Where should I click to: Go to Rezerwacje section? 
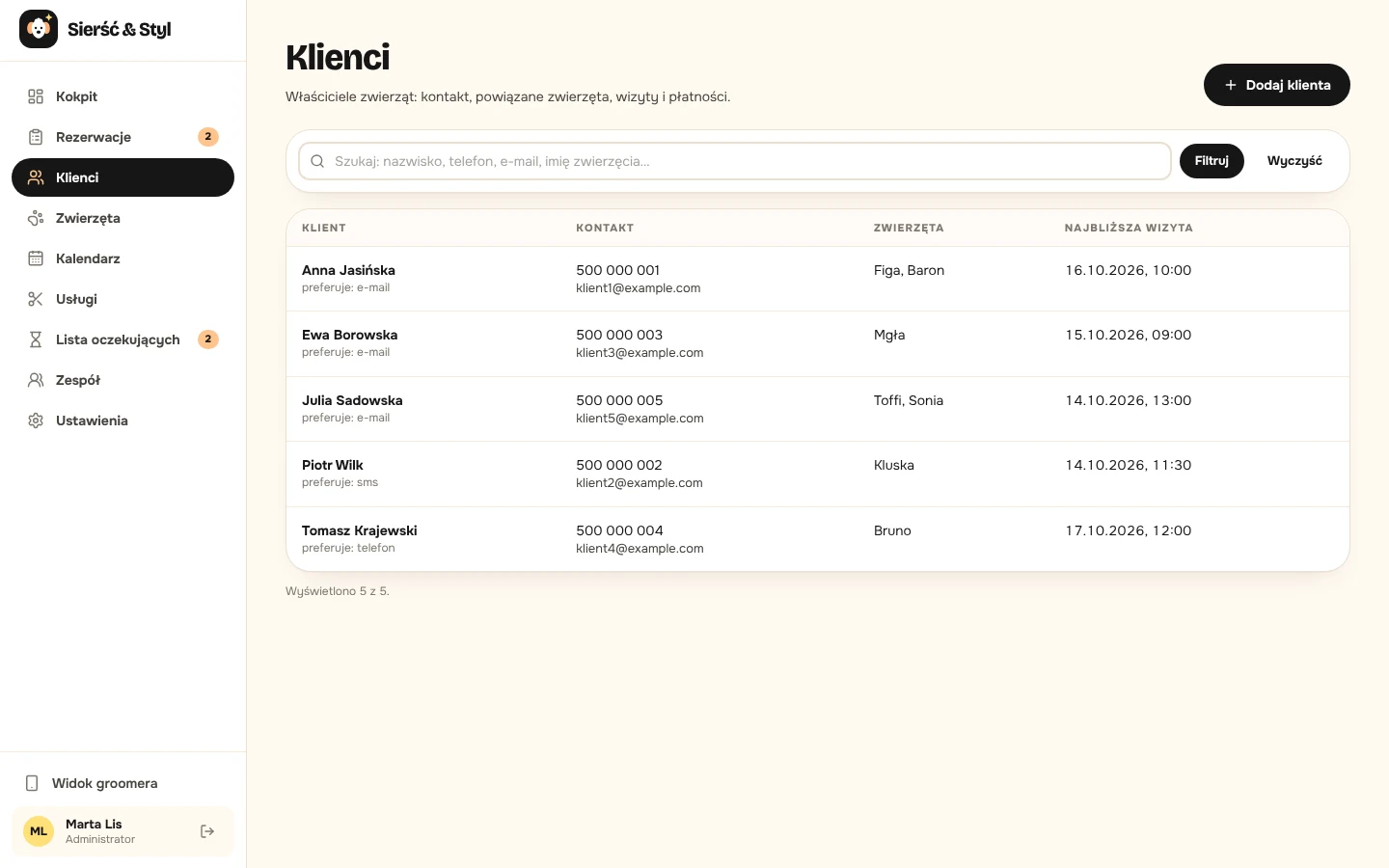coord(123,137)
